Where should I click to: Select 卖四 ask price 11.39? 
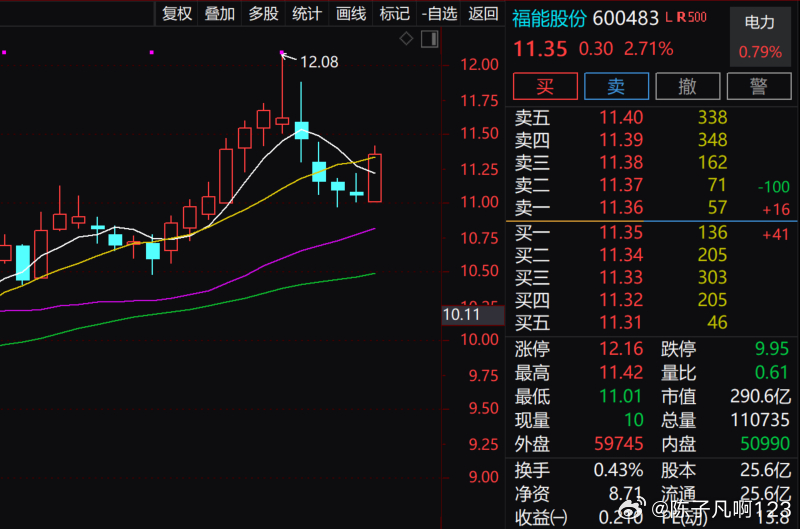(x=621, y=140)
